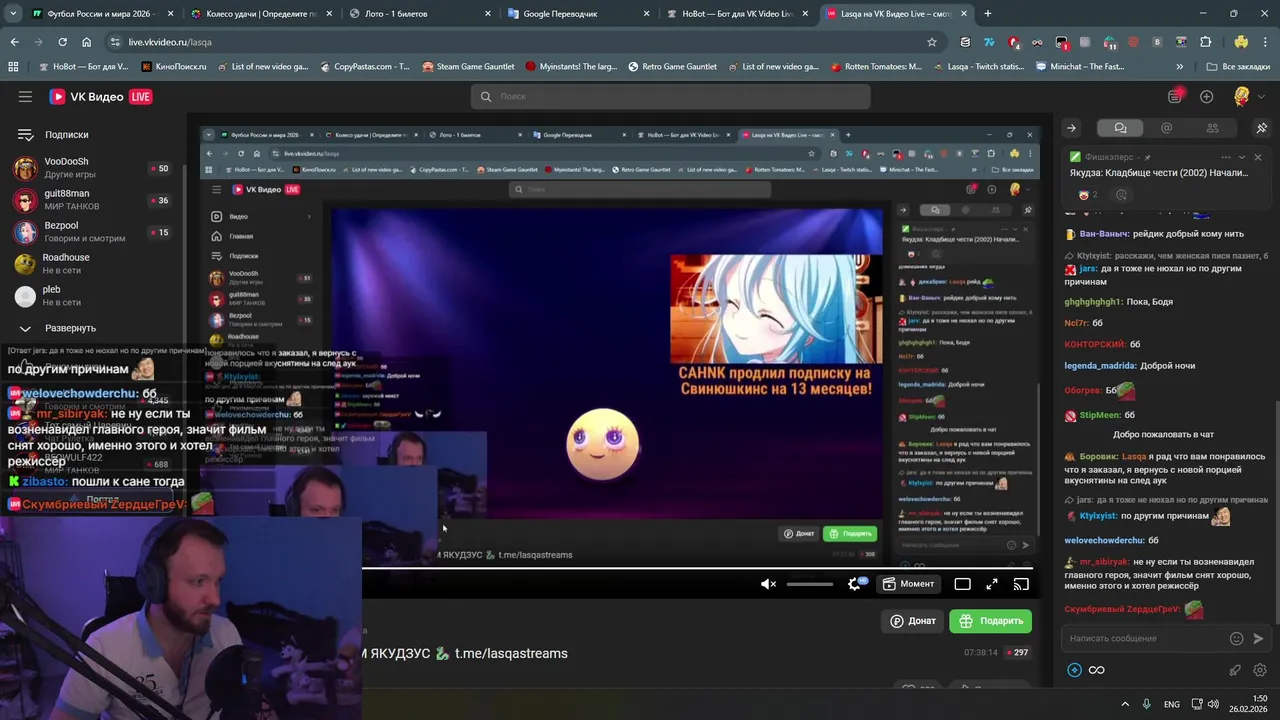This screenshot has height=720, width=1280.
Task: Switch the ENG keyboard language indicator
Action: click(x=1172, y=704)
